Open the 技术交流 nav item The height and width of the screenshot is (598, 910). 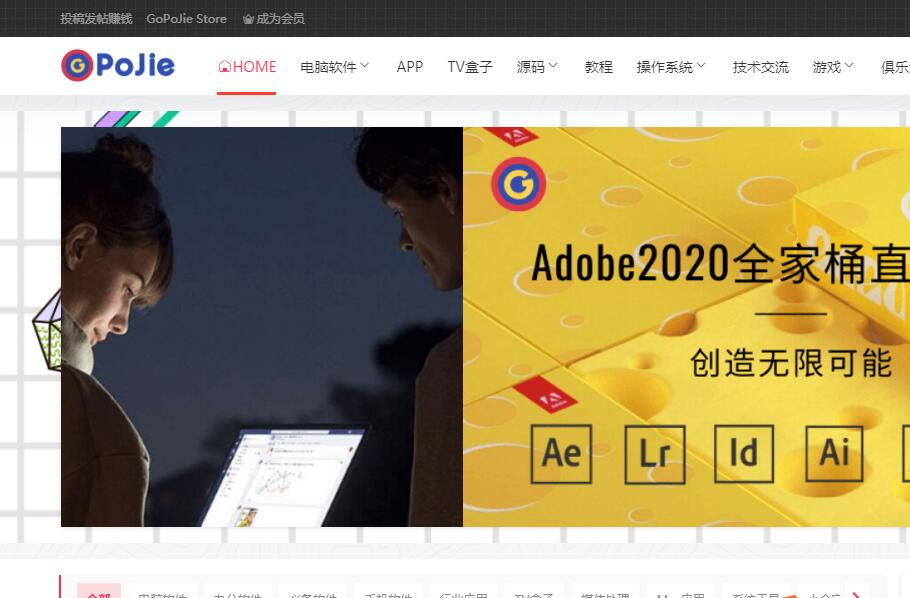(760, 67)
